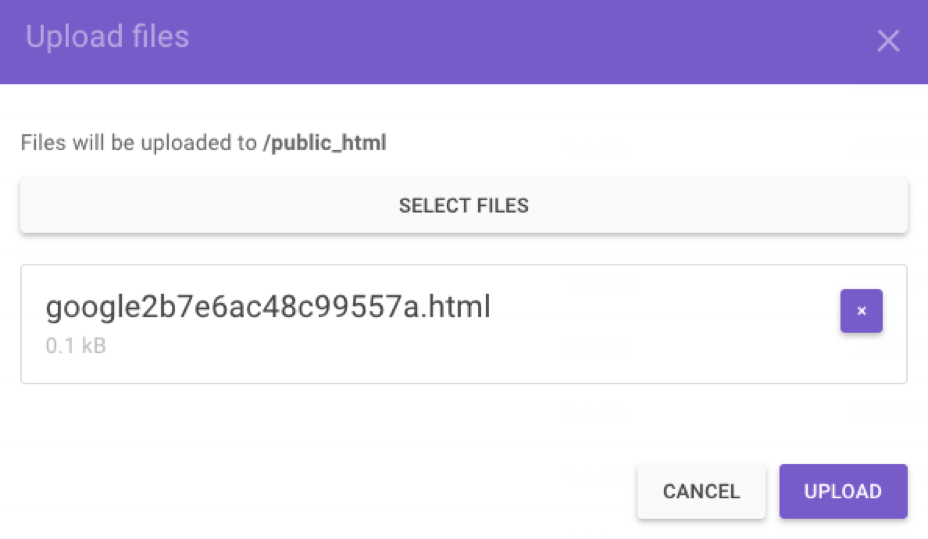Click "Files will be uploaded to" text
The image size is (928, 539).
[139, 143]
